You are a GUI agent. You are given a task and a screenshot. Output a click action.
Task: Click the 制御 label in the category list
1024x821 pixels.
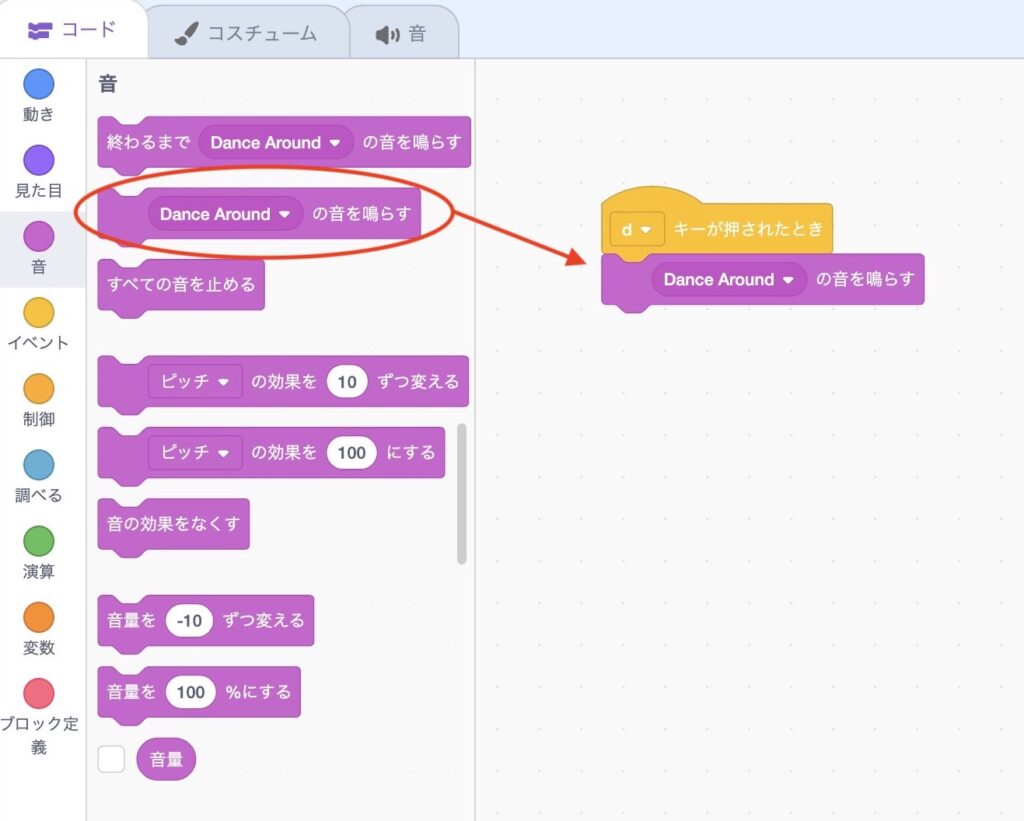[39, 419]
